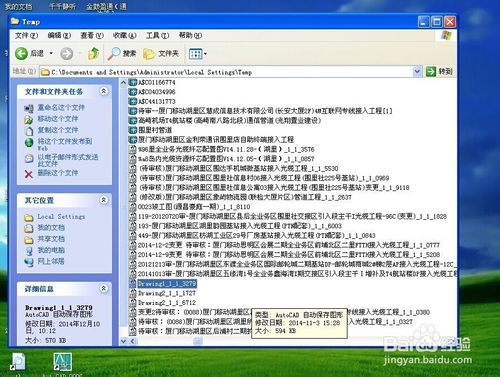Select the file ending _1_1_5530

[x=238, y=168]
